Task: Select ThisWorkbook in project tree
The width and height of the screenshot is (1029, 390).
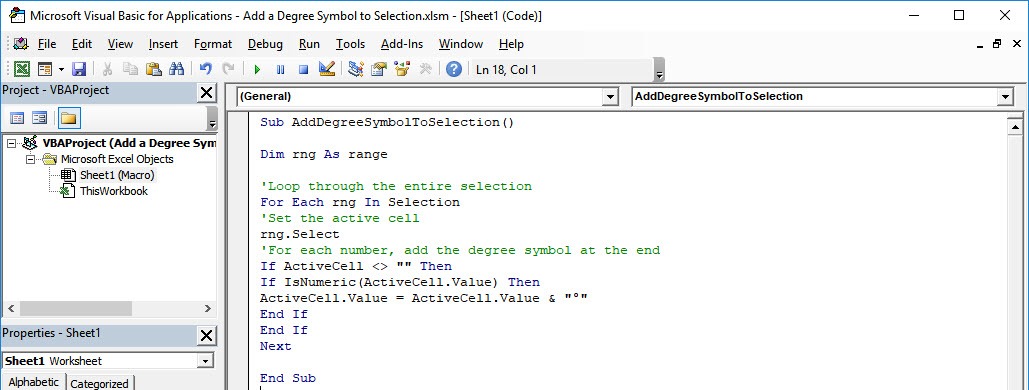Action: 114,191
